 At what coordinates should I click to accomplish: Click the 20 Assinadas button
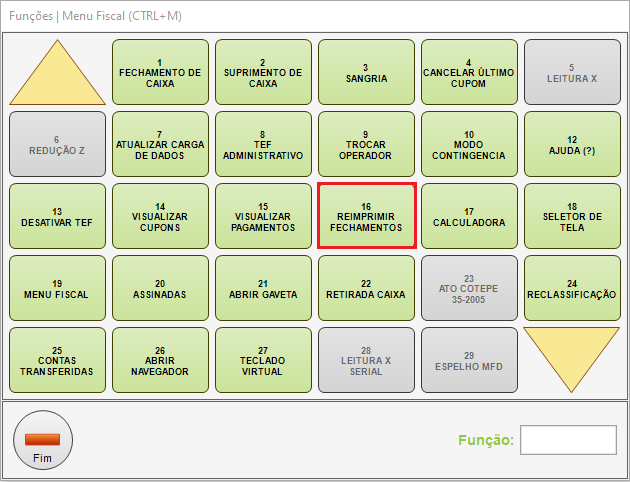(160, 288)
